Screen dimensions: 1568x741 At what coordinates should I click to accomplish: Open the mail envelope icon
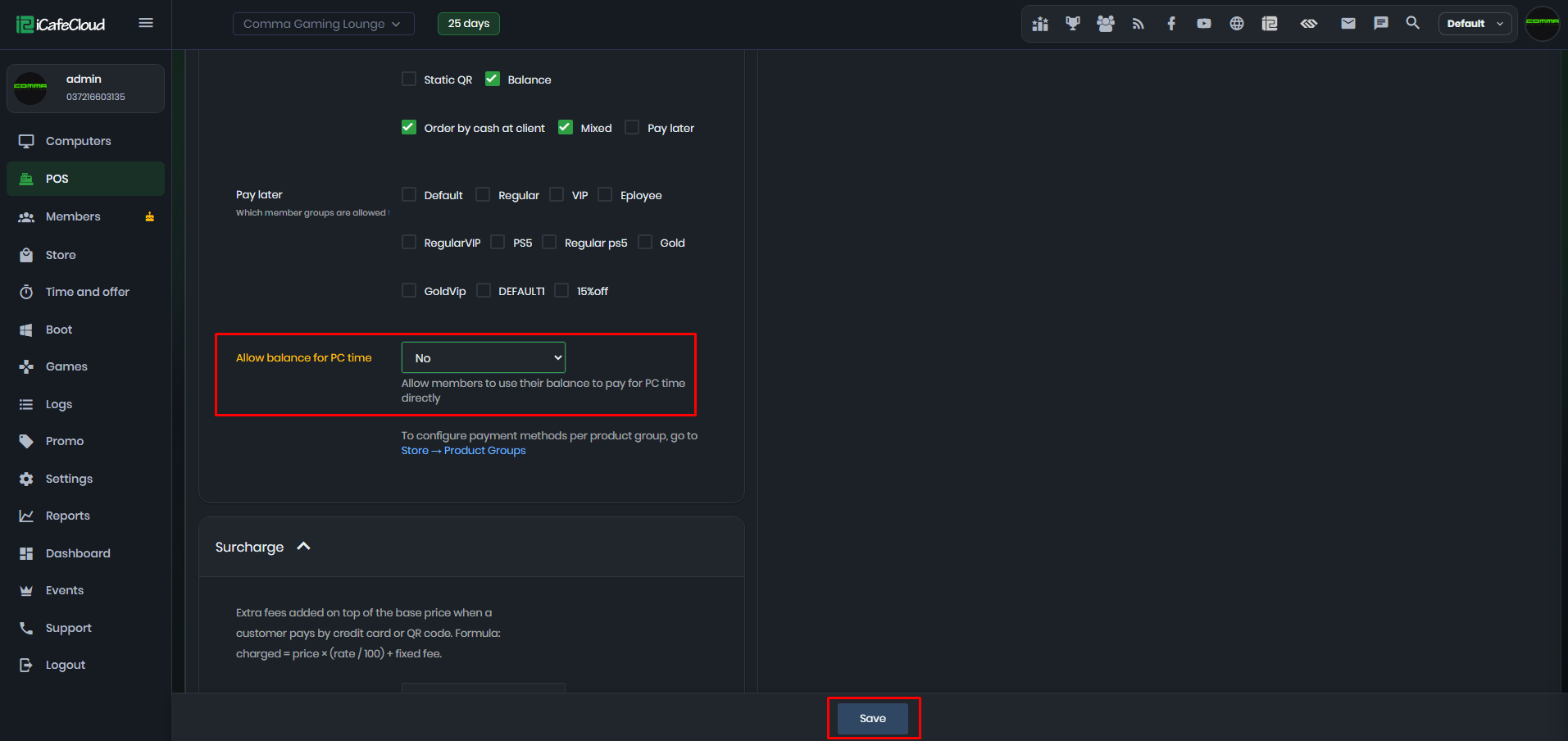point(1348,24)
